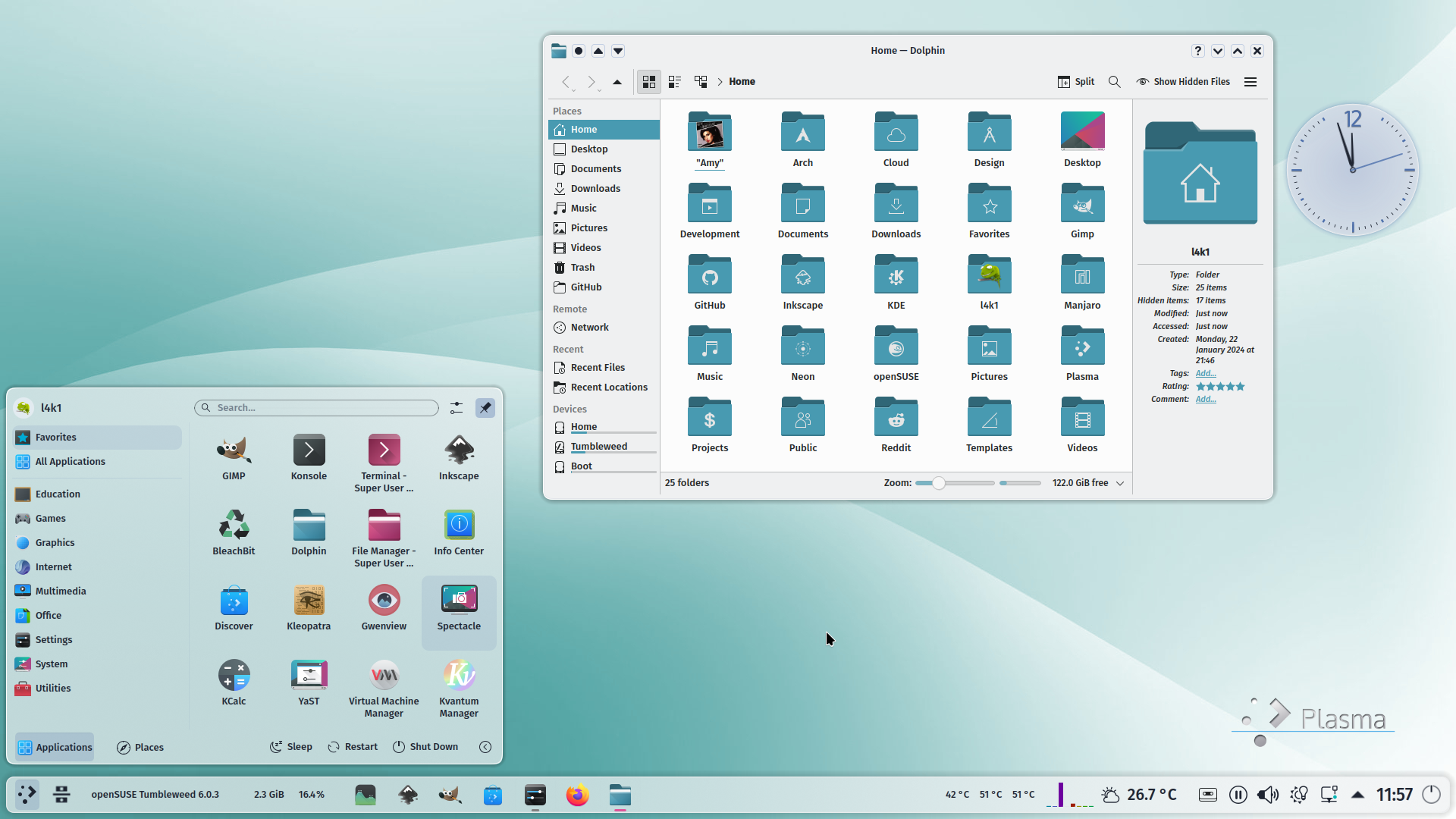Image resolution: width=1456 pixels, height=819 pixels.
Task: Switch to the Places tab in launcher
Action: (140, 748)
